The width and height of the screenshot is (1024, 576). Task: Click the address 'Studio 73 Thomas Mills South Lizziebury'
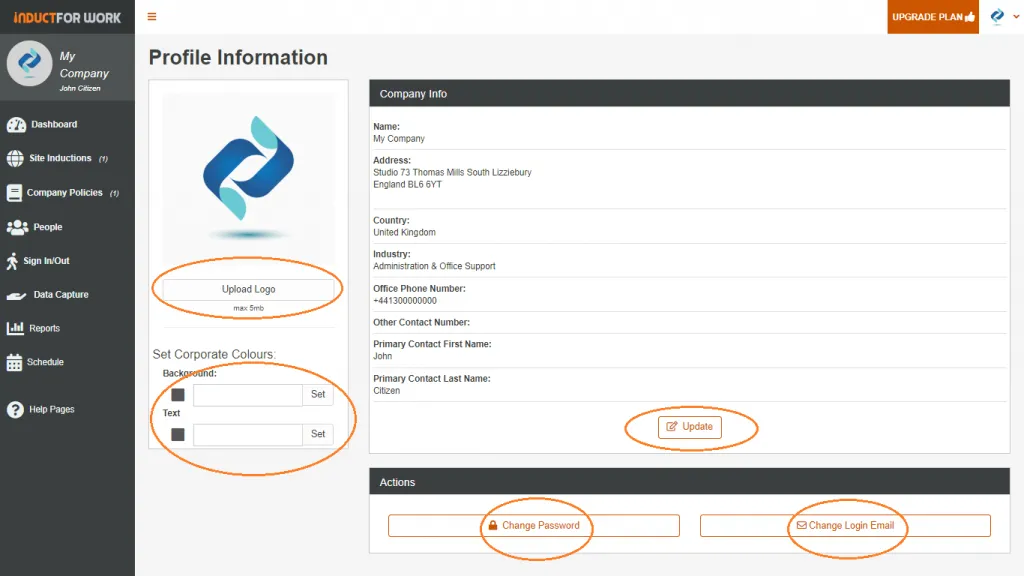click(x=452, y=172)
